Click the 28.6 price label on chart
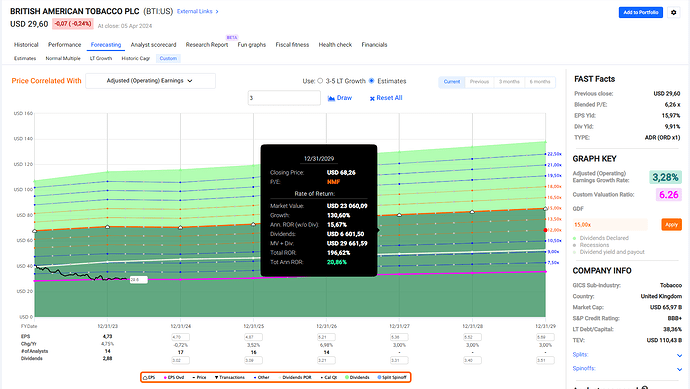690x389 pixels. pyautogui.click(x=138, y=279)
